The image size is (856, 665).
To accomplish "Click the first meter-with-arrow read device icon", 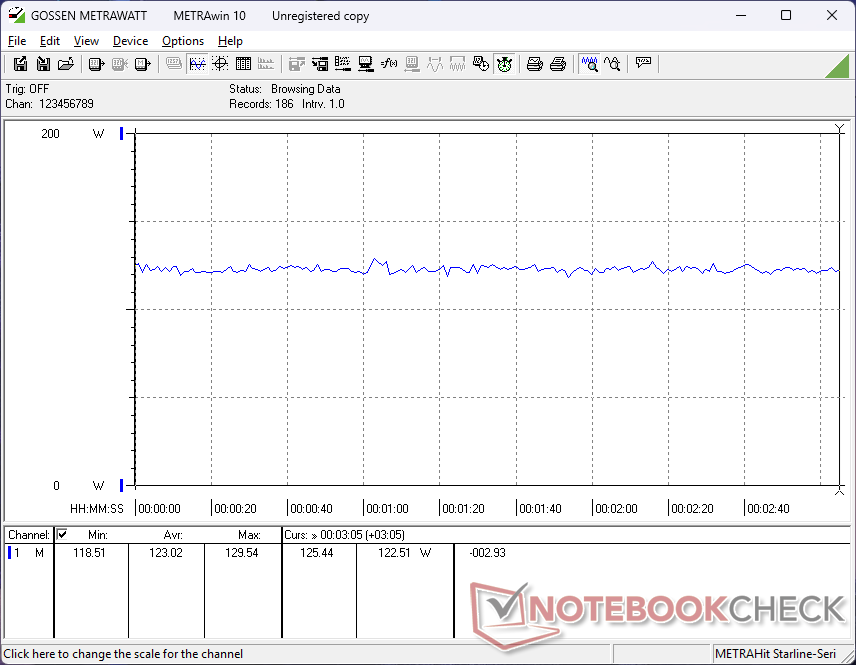I will 96,64.
